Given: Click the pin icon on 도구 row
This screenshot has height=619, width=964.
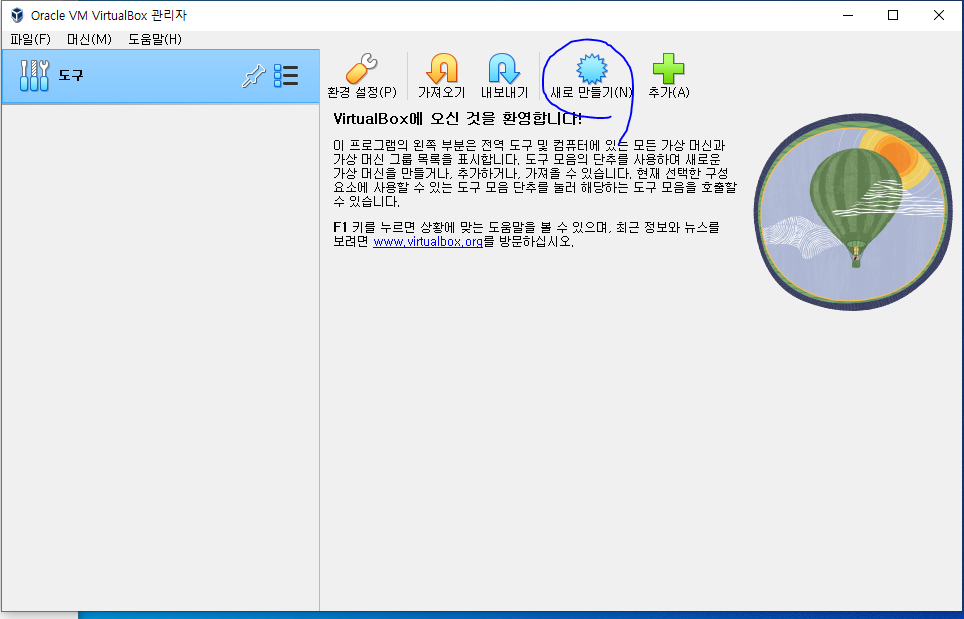Looking at the screenshot, I should click(x=253, y=76).
